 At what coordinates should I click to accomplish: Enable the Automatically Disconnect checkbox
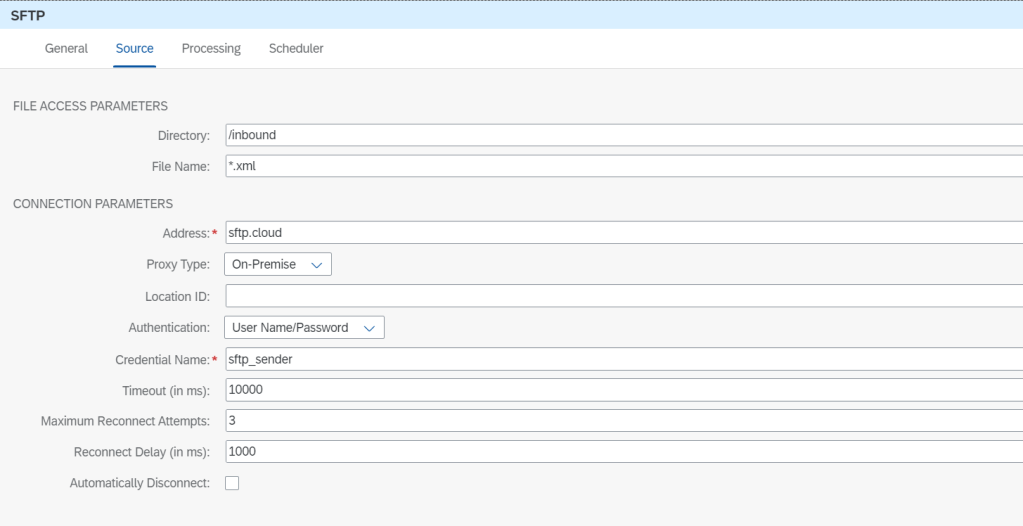pyautogui.click(x=232, y=483)
